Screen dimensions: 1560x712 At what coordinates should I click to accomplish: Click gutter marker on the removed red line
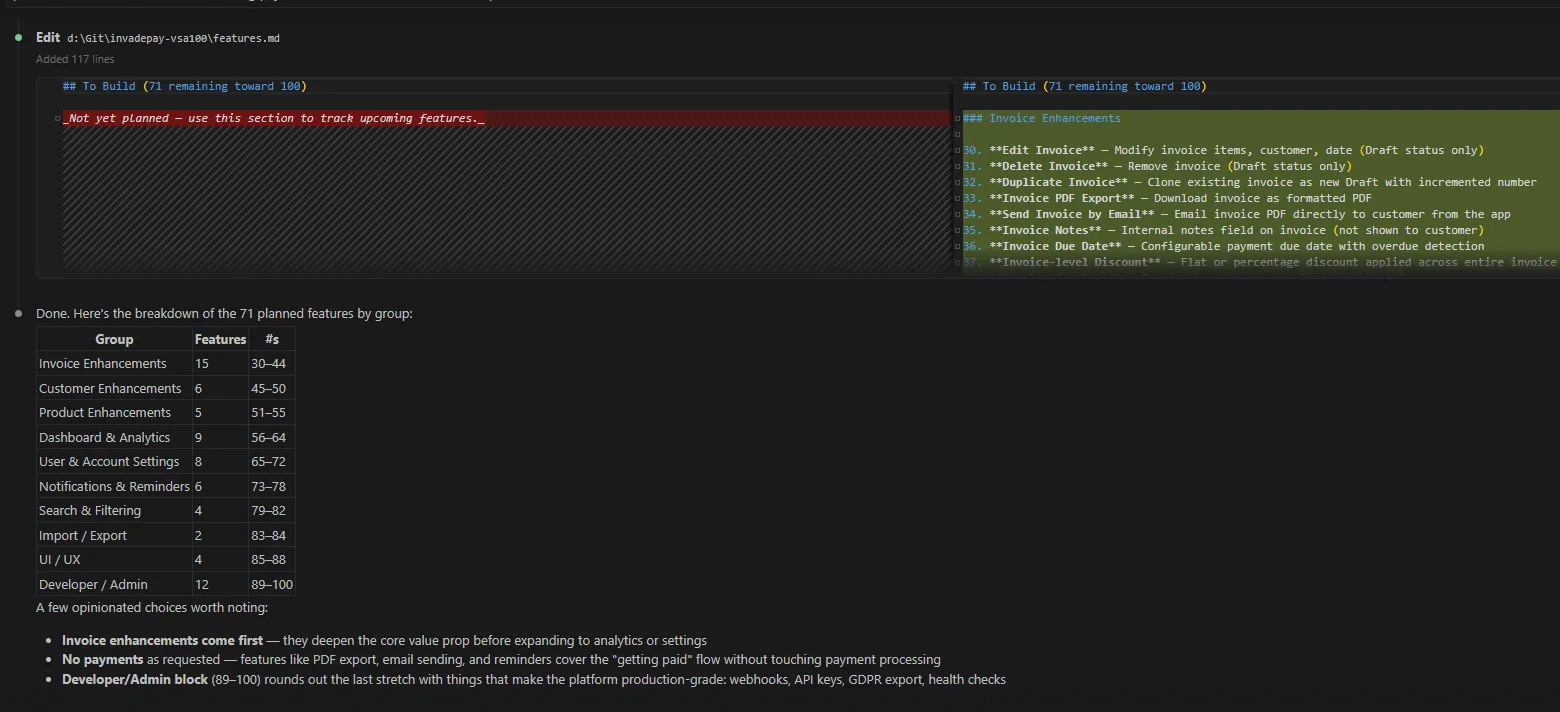[57, 118]
